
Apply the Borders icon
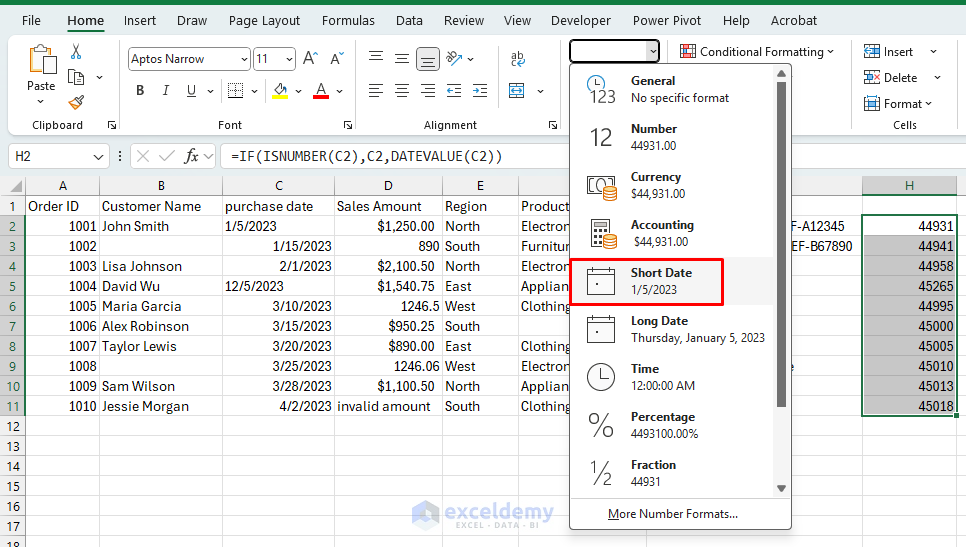[235, 91]
